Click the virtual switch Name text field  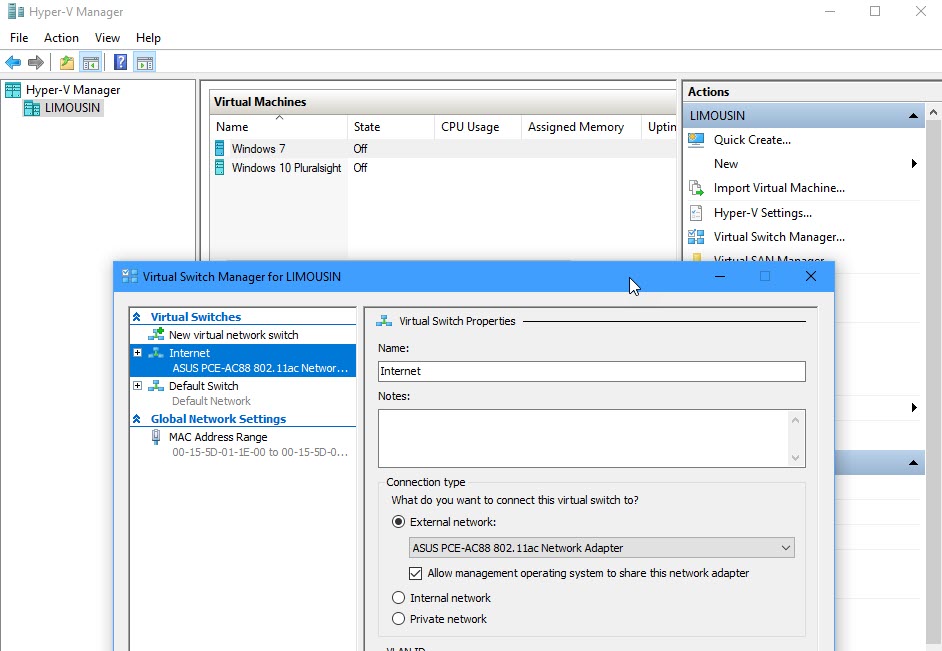click(x=591, y=371)
